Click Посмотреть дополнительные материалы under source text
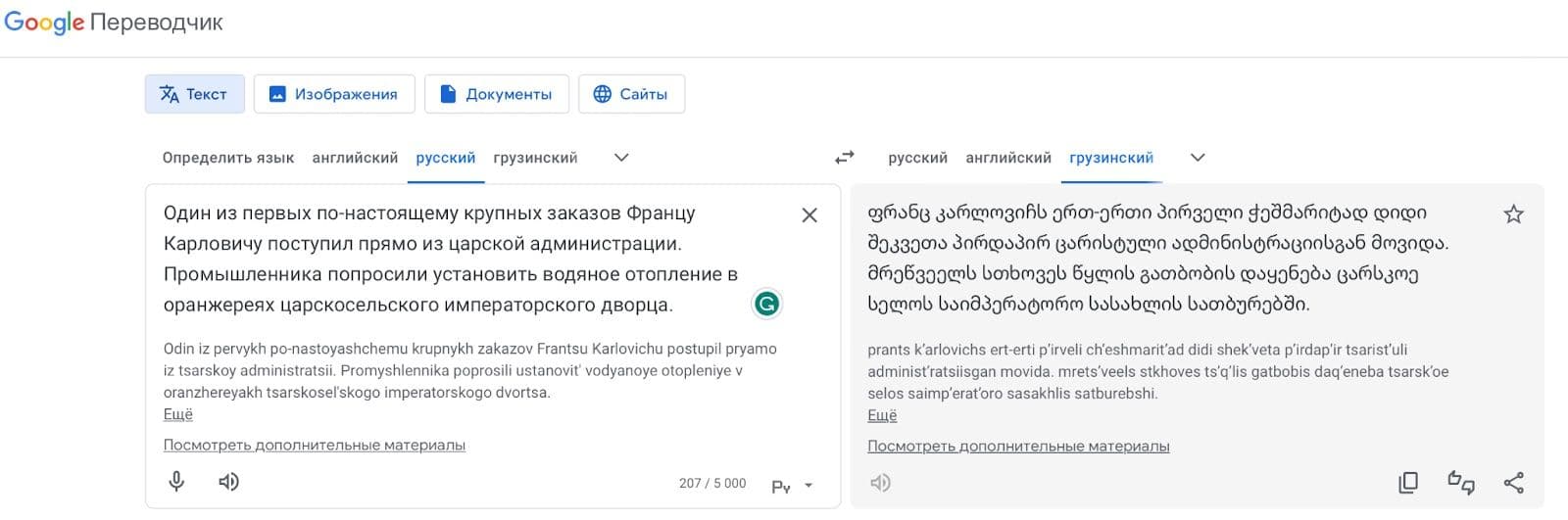Screen dimensions: 1568x520 (x=315, y=445)
